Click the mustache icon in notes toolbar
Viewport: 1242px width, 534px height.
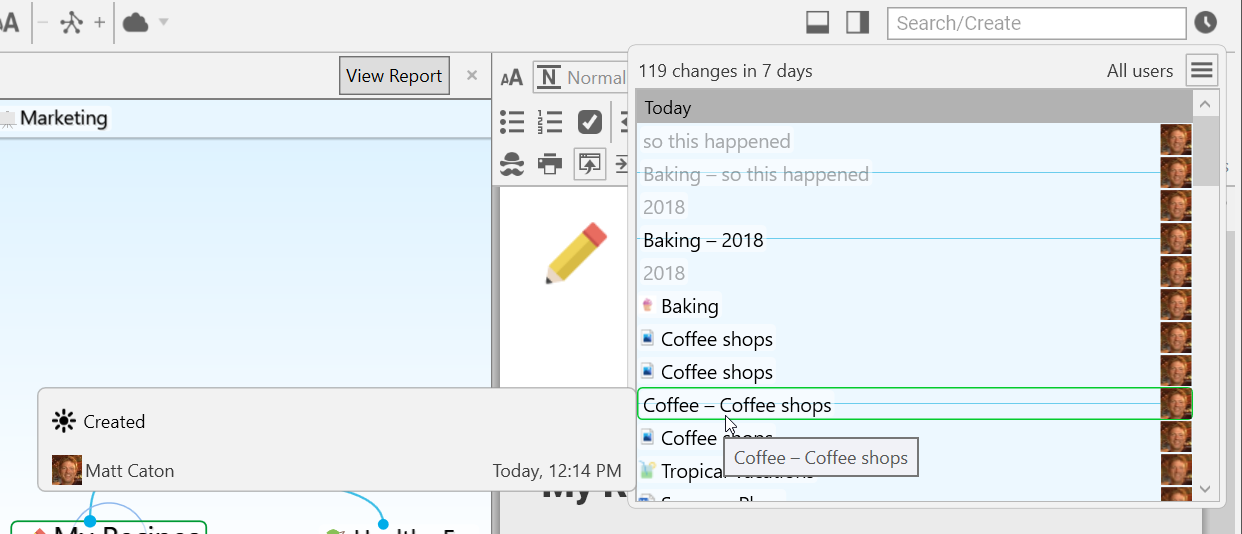(x=512, y=163)
